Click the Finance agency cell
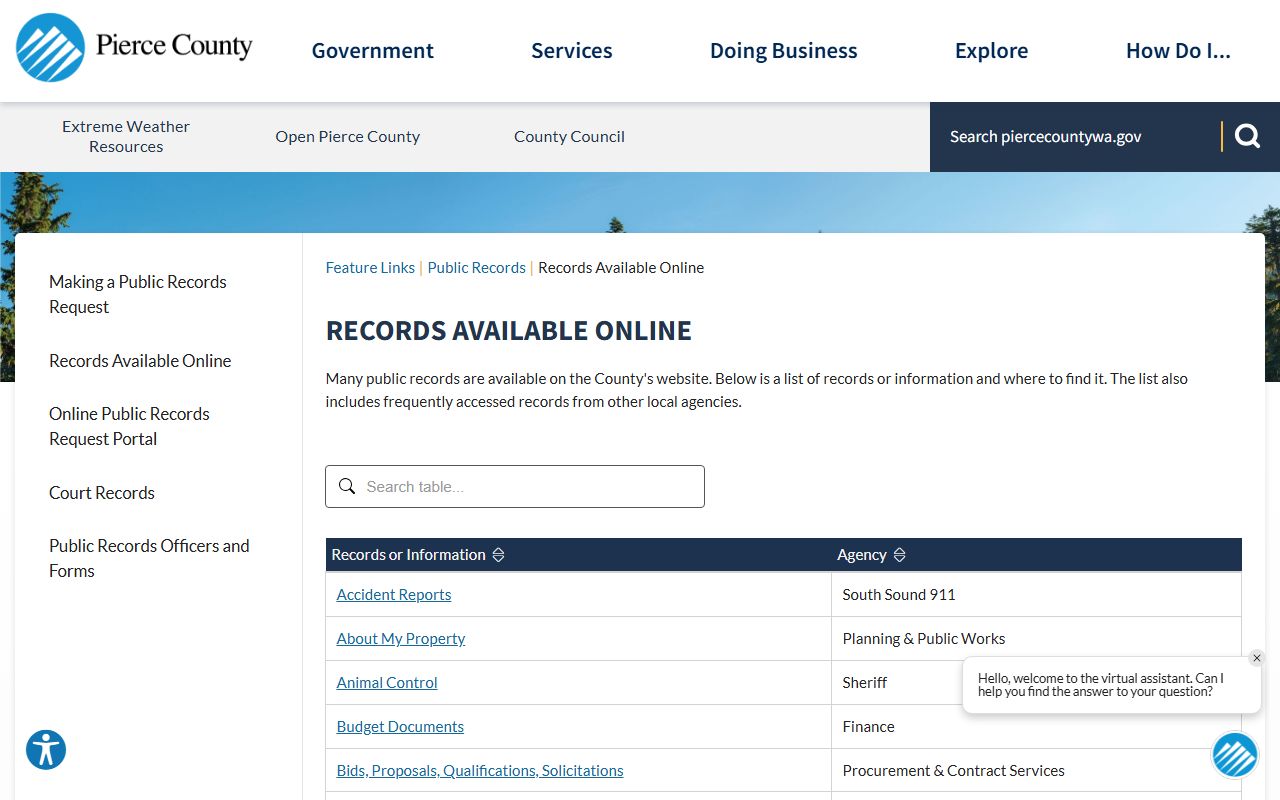This screenshot has width=1280, height=800. [x=1036, y=726]
